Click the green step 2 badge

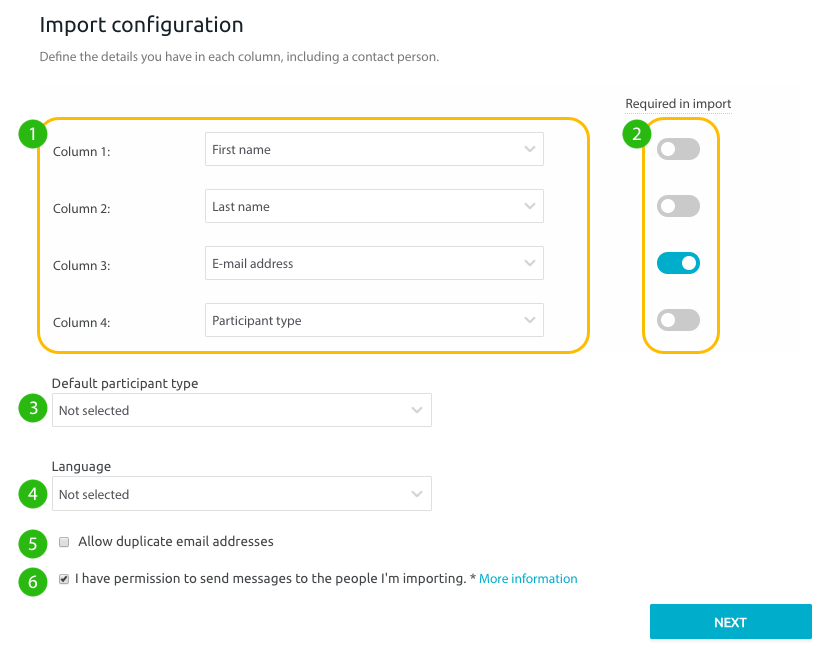[x=636, y=134]
